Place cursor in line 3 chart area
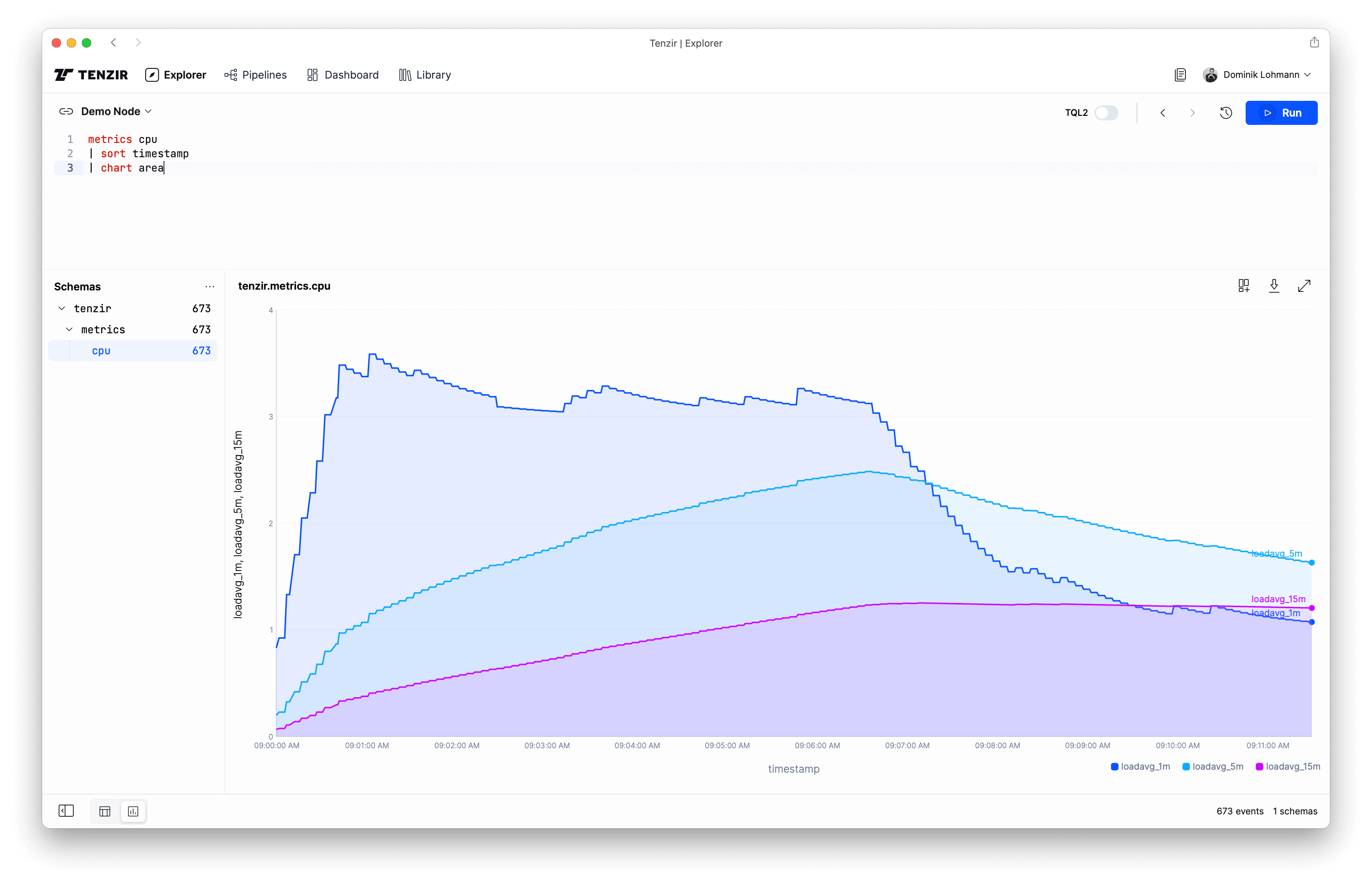Image resolution: width=1372 pixels, height=884 pixels. coord(126,168)
